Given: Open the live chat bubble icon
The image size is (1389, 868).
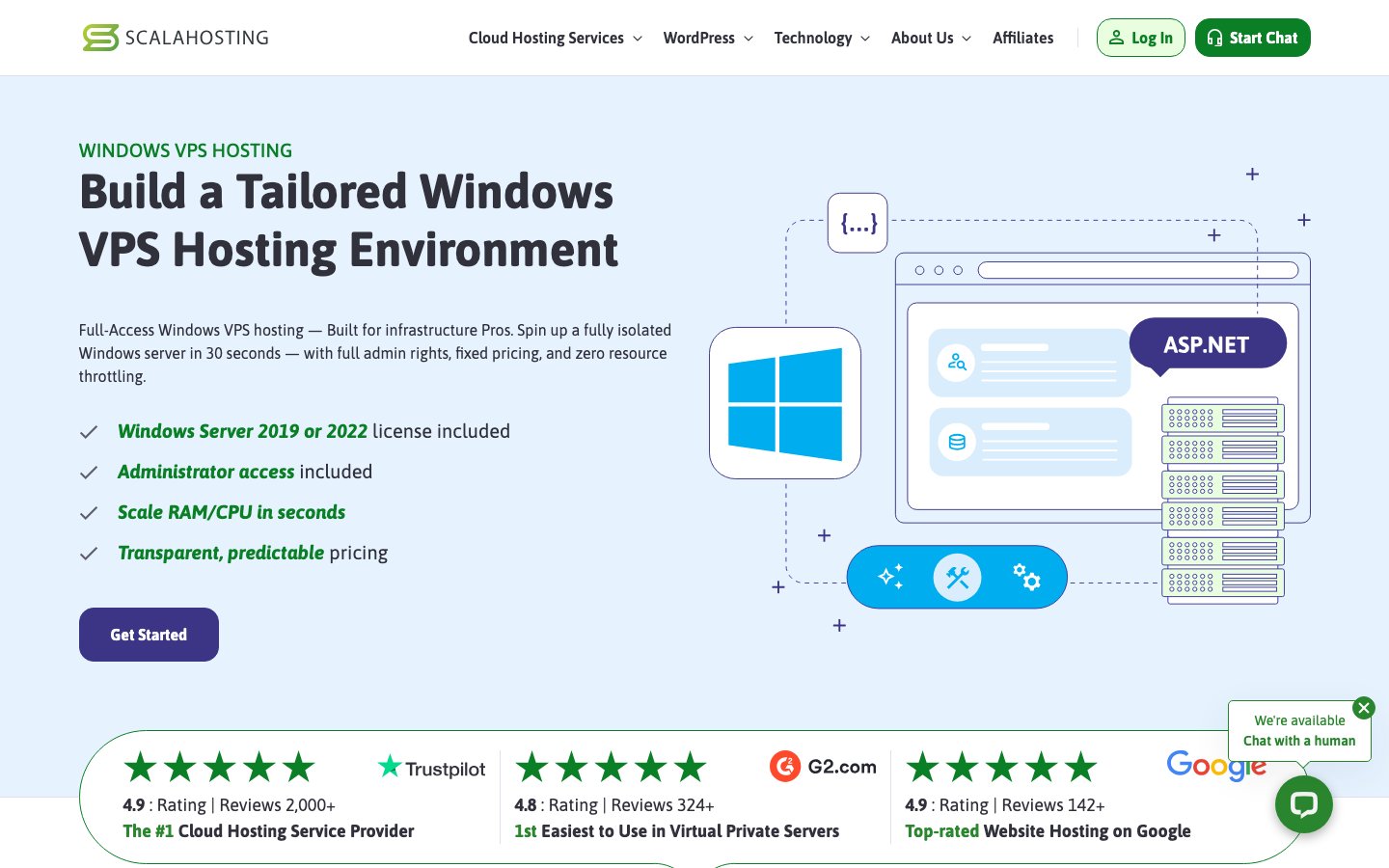Looking at the screenshot, I should tap(1303, 804).
